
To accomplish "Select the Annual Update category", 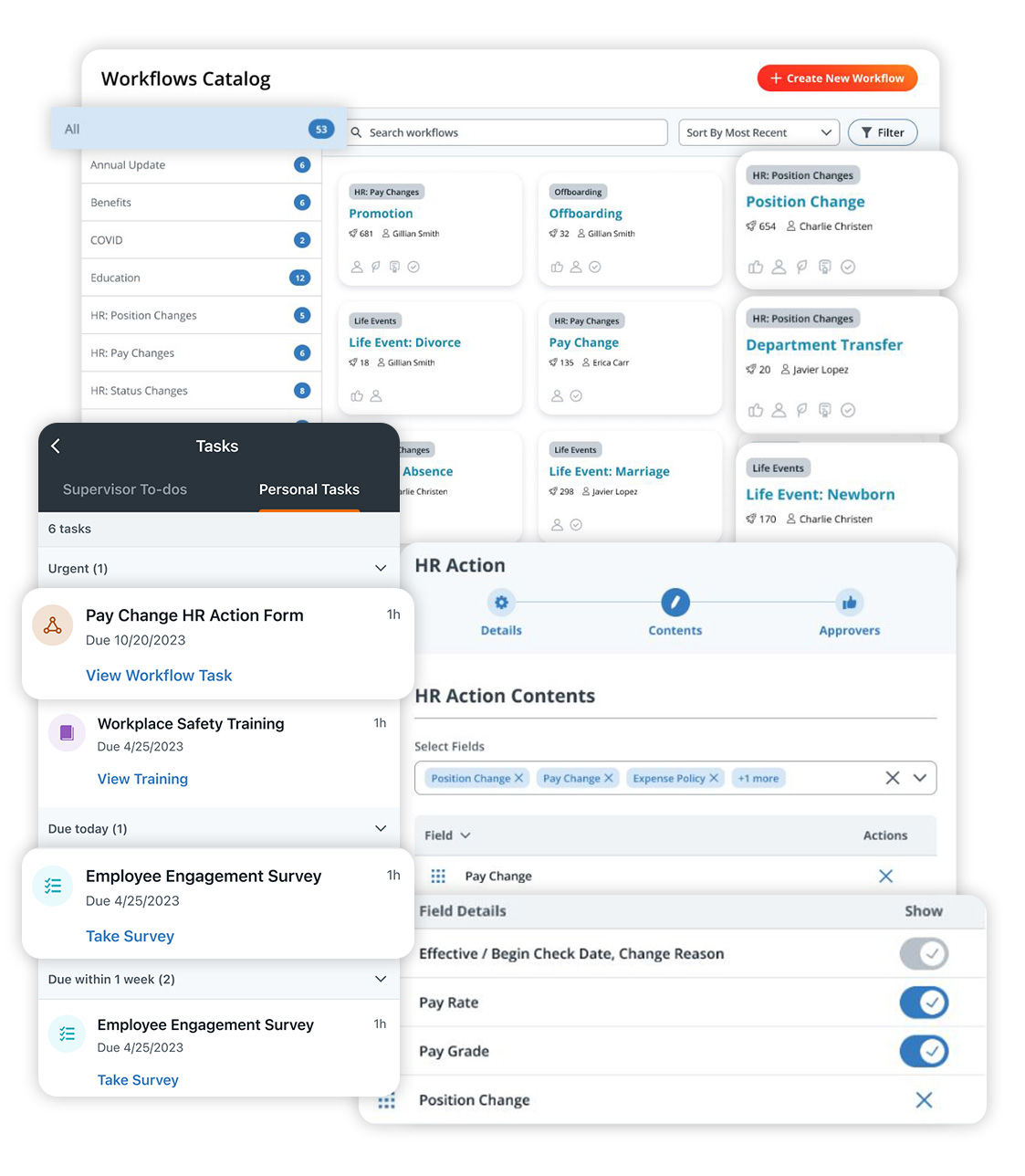I will [x=201, y=165].
